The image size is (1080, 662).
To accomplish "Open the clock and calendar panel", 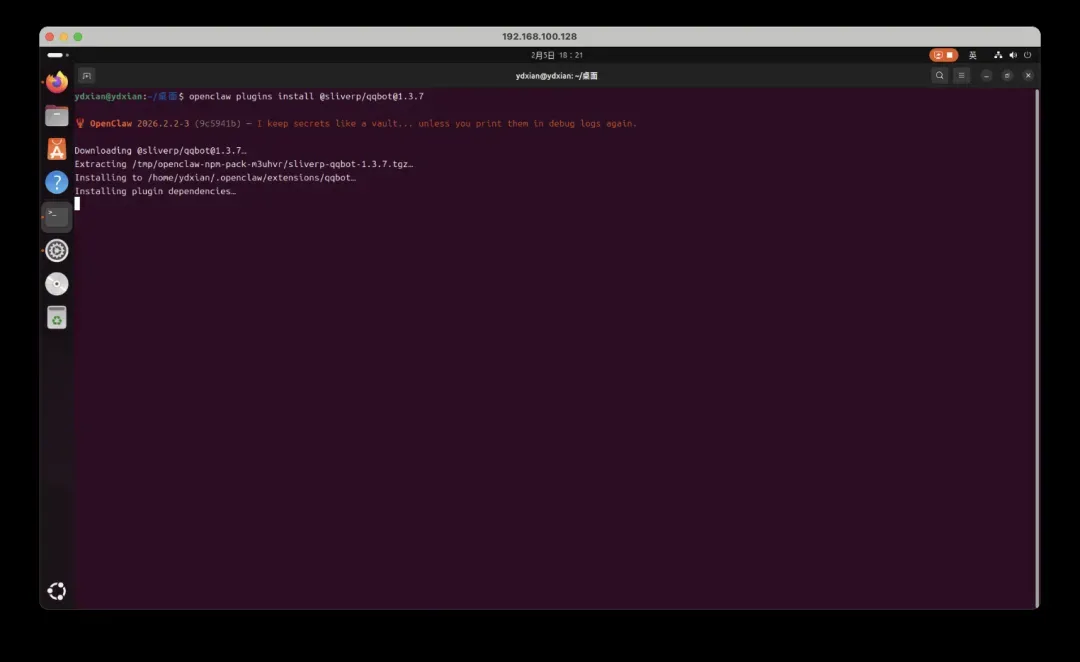I will coord(556,55).
